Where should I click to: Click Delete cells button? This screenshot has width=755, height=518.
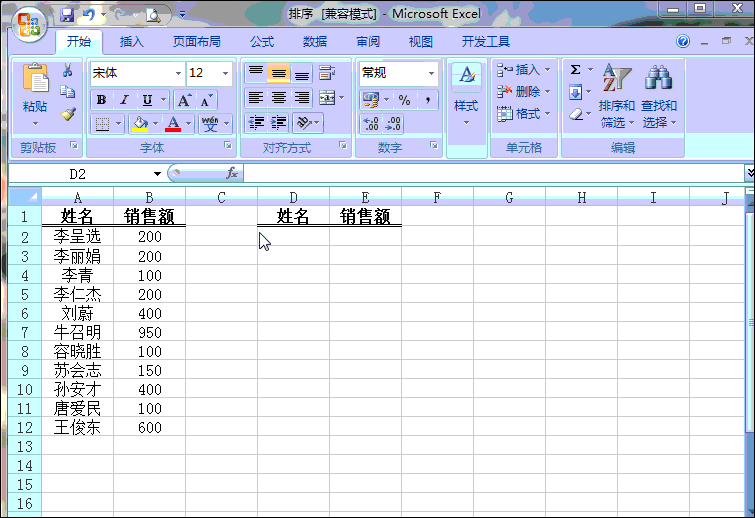pyautogui.click(x=523, y=91)
